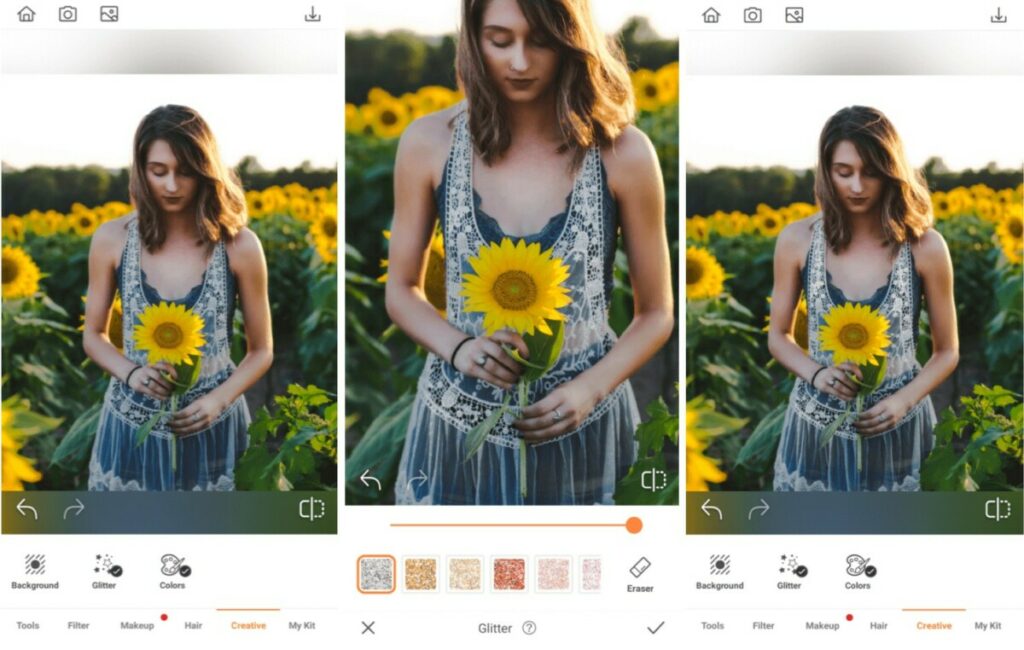Cancel the Glitter edit with the X

click(x=368, y=628)
